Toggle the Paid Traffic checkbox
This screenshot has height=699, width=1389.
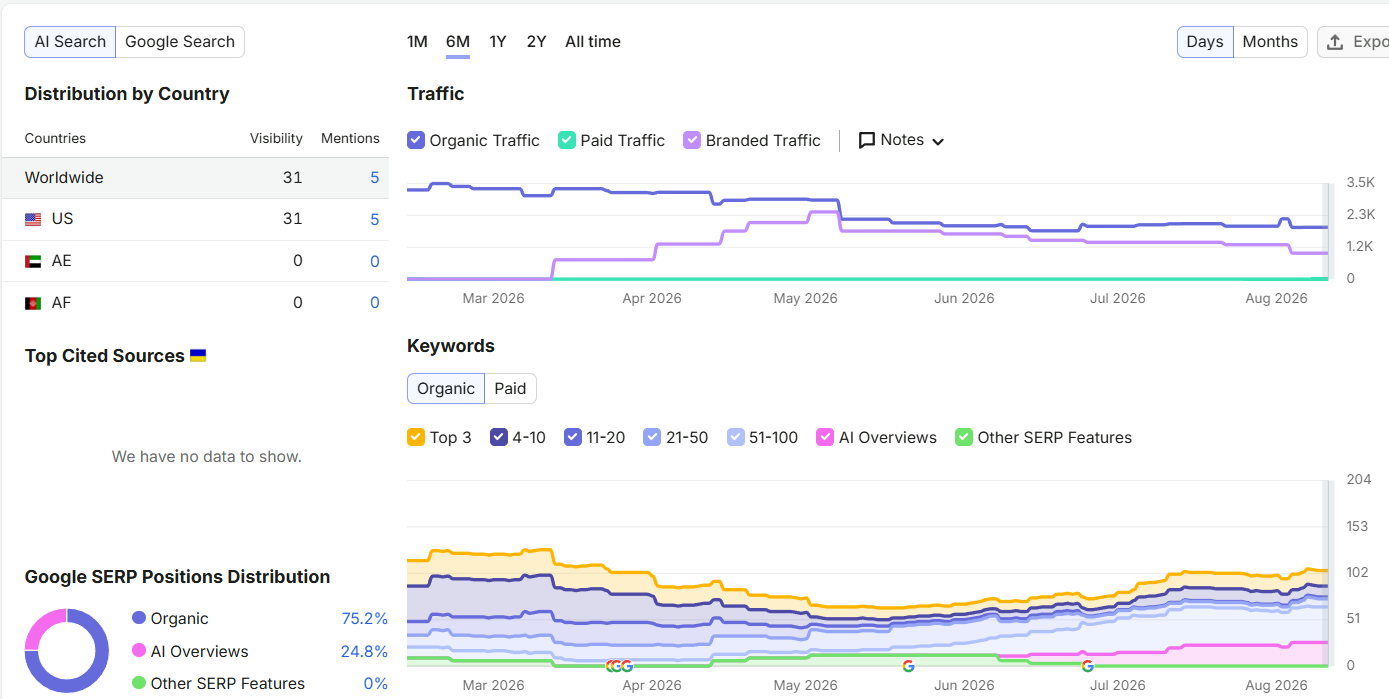[567, 140]
